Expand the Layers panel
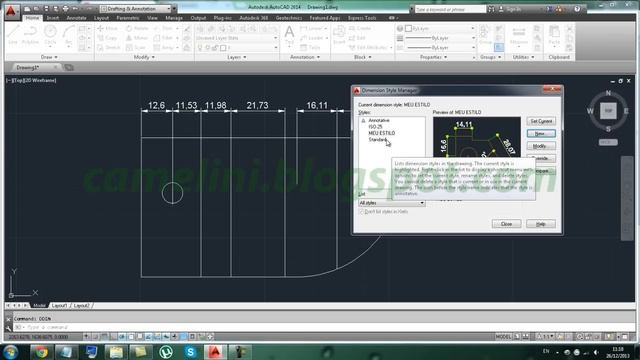The image size is (640, 360). (x=236, y=57)
